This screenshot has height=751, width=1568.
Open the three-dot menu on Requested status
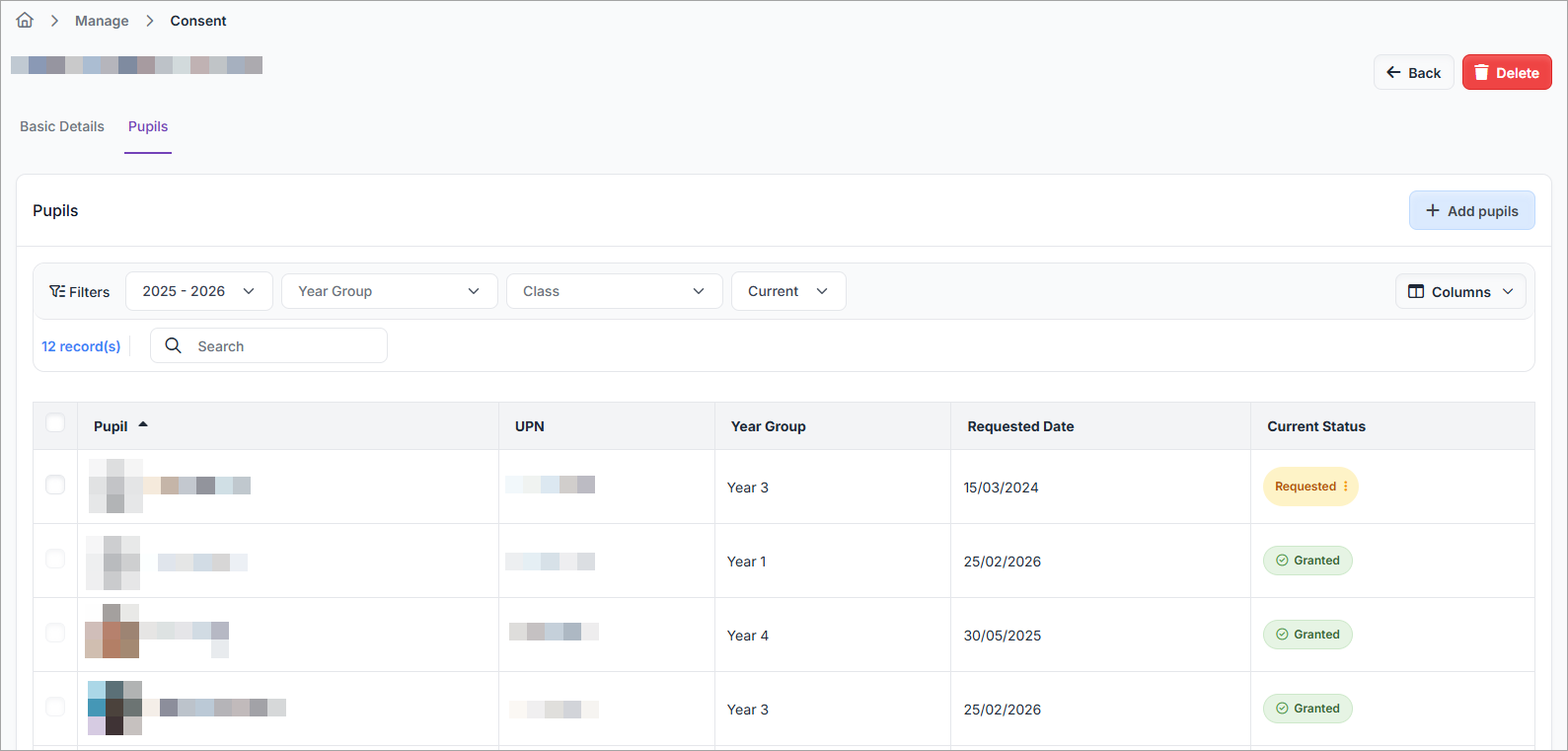[x=1346, y=487]
